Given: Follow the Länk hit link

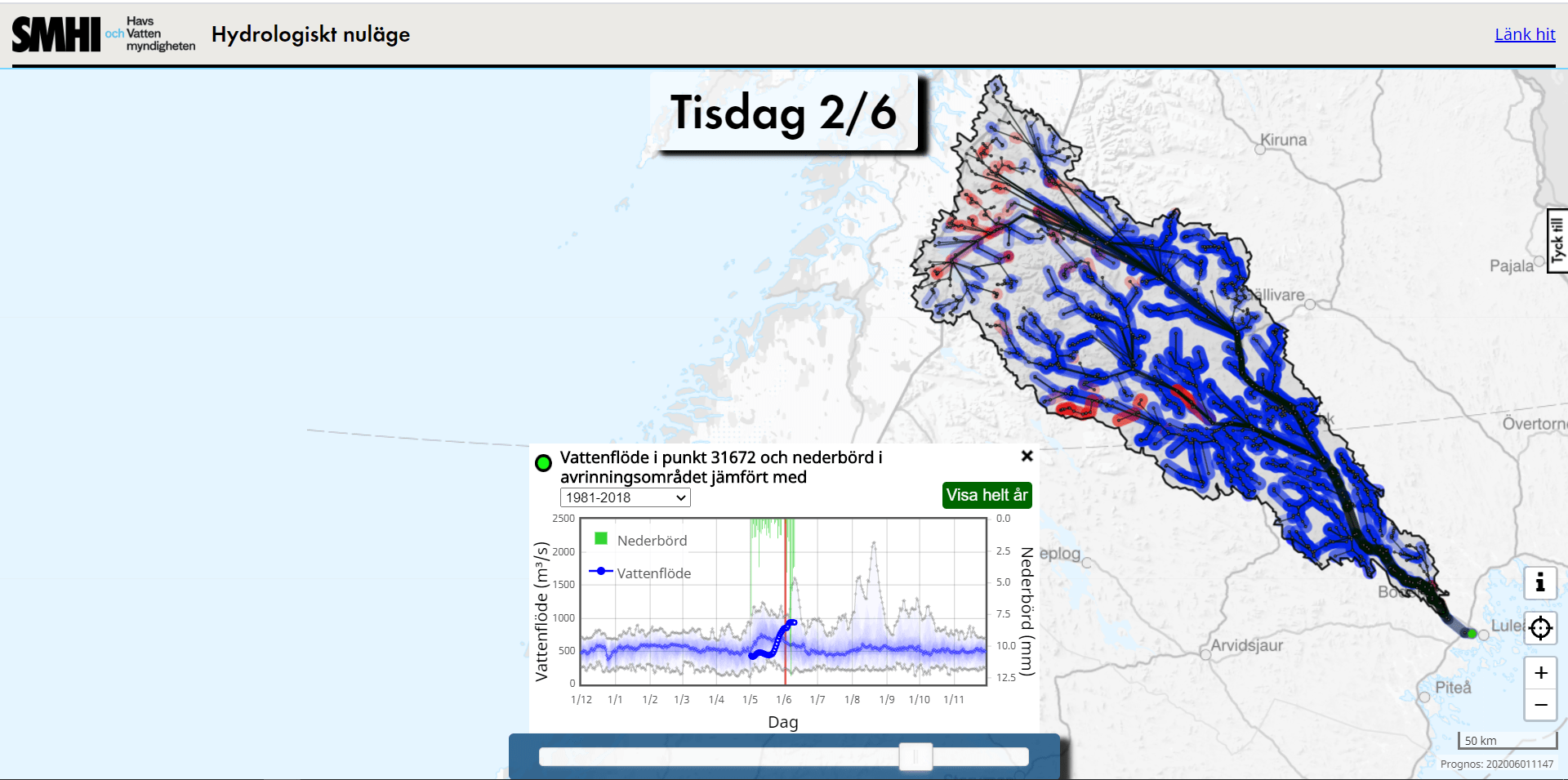Looking at the screenshot, I should [1524, 34].
